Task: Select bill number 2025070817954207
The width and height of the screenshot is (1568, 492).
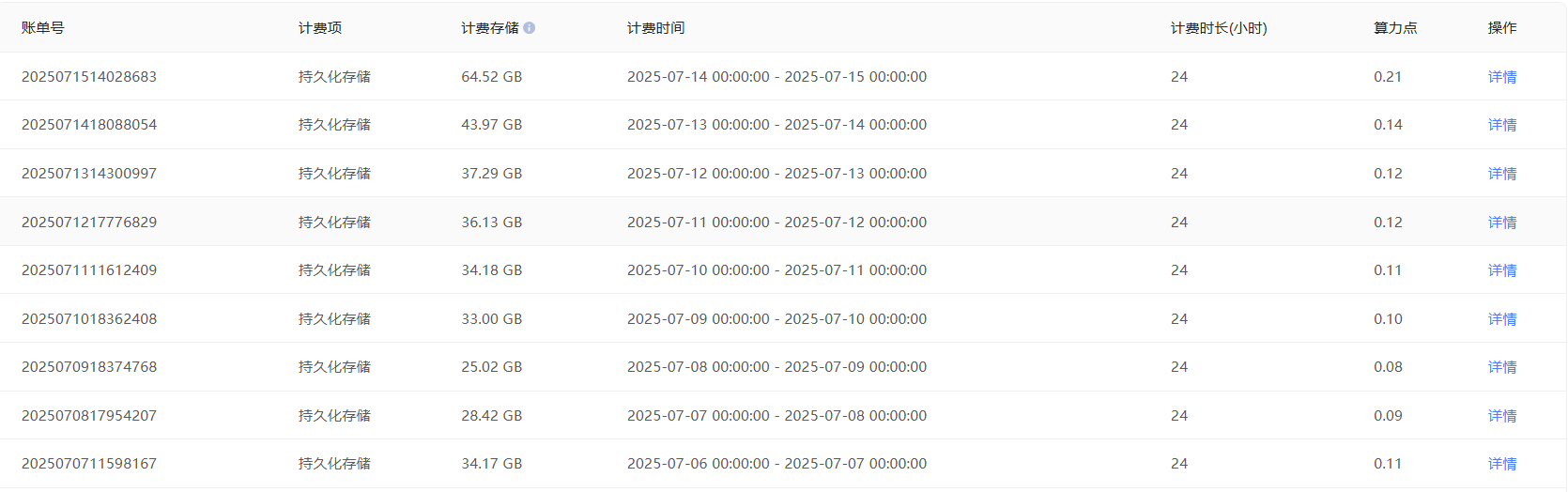Action: [x=89, y=416]
